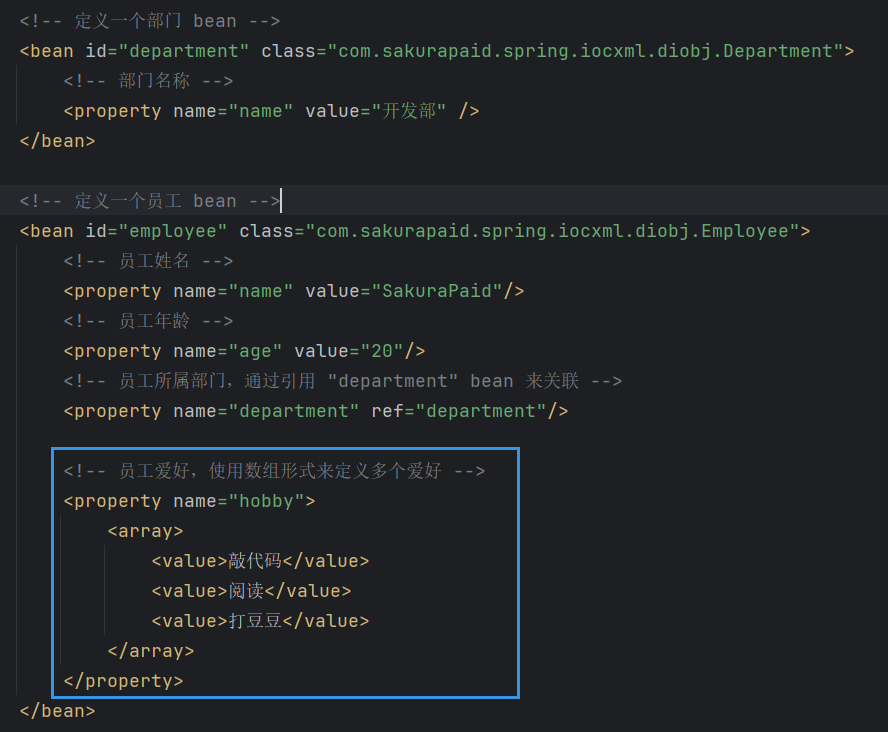The width and height of the screenshot is (888, 732).
Task: Click the value "20" of age property
Action: coord(382,351)
